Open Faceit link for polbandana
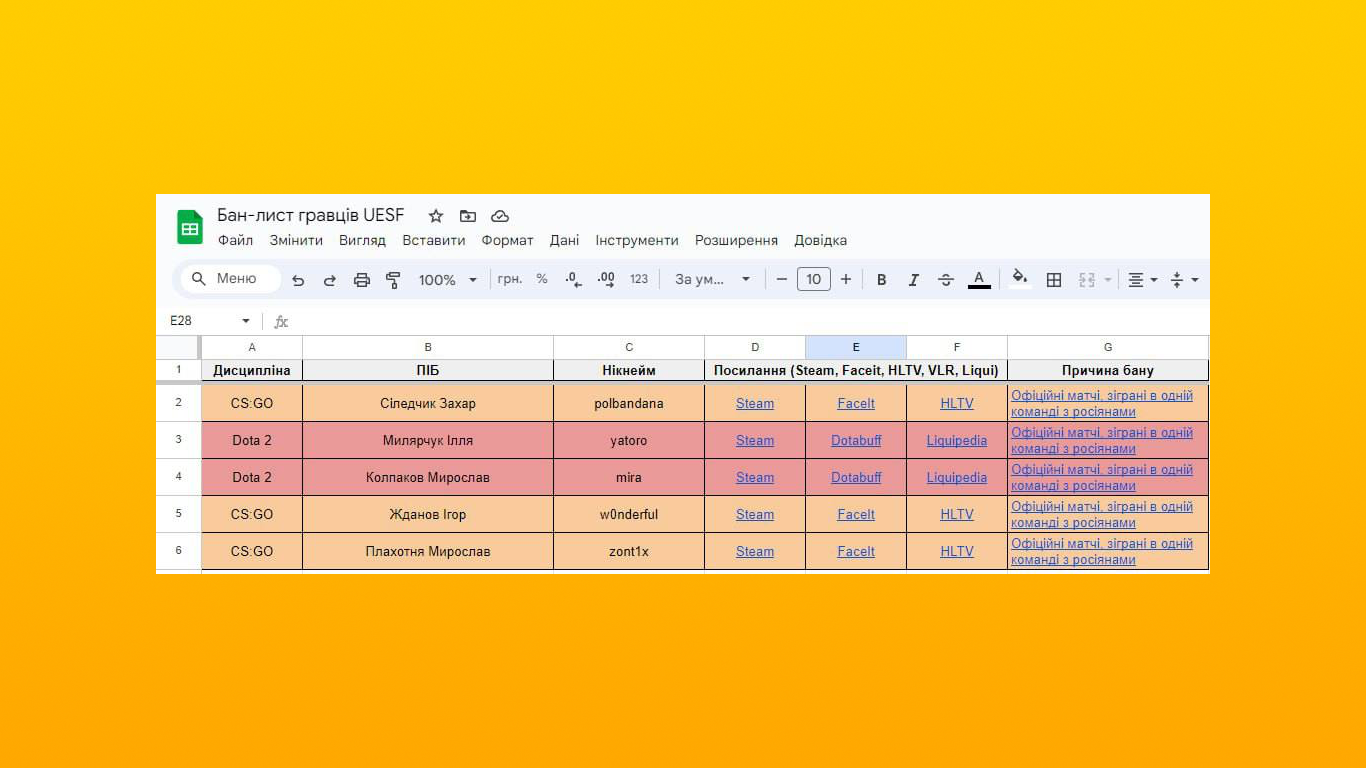Screen dimensions: 1366x768 (x=856, y=404)
